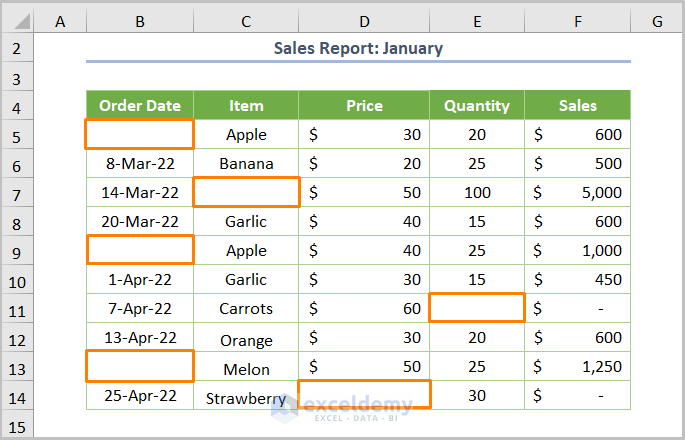The width and height of the screenshot is (685, 440).
Task: Click the empty Price cell for Strawberry
Action: [364, 395]
